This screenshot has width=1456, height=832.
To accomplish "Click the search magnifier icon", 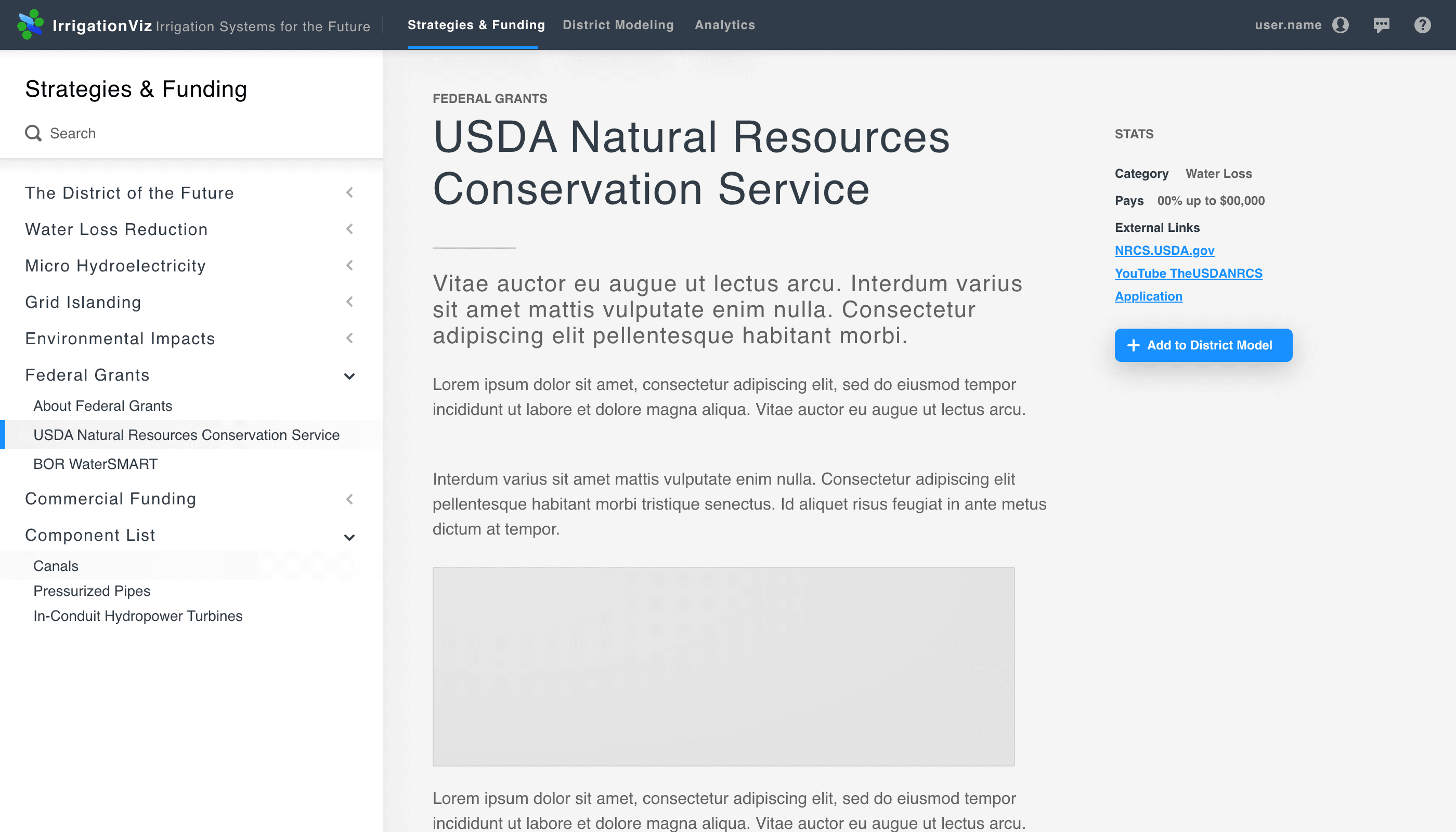I will tap(33, 133).
